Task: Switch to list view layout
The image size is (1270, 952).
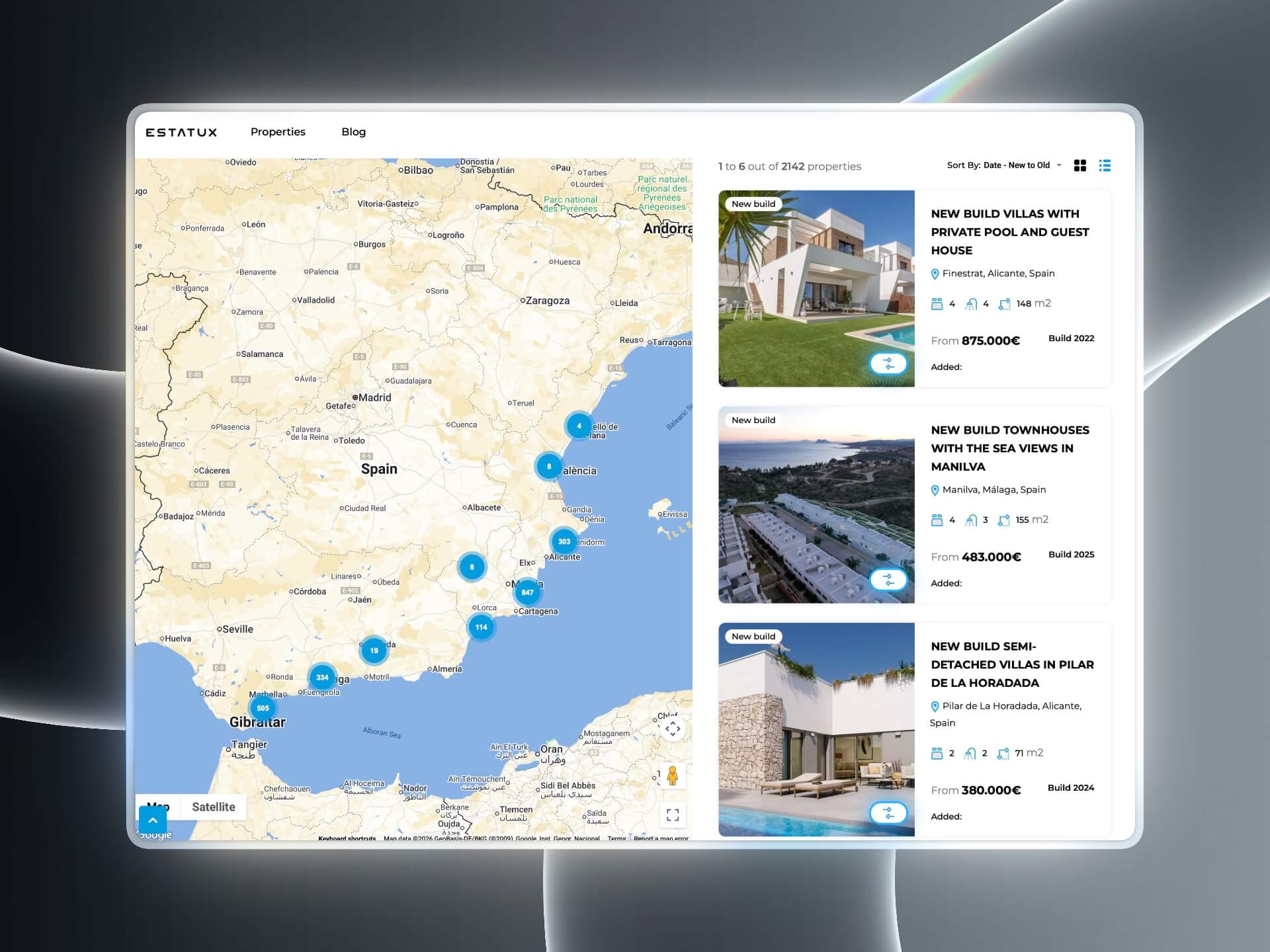Action: [1105, 165]
